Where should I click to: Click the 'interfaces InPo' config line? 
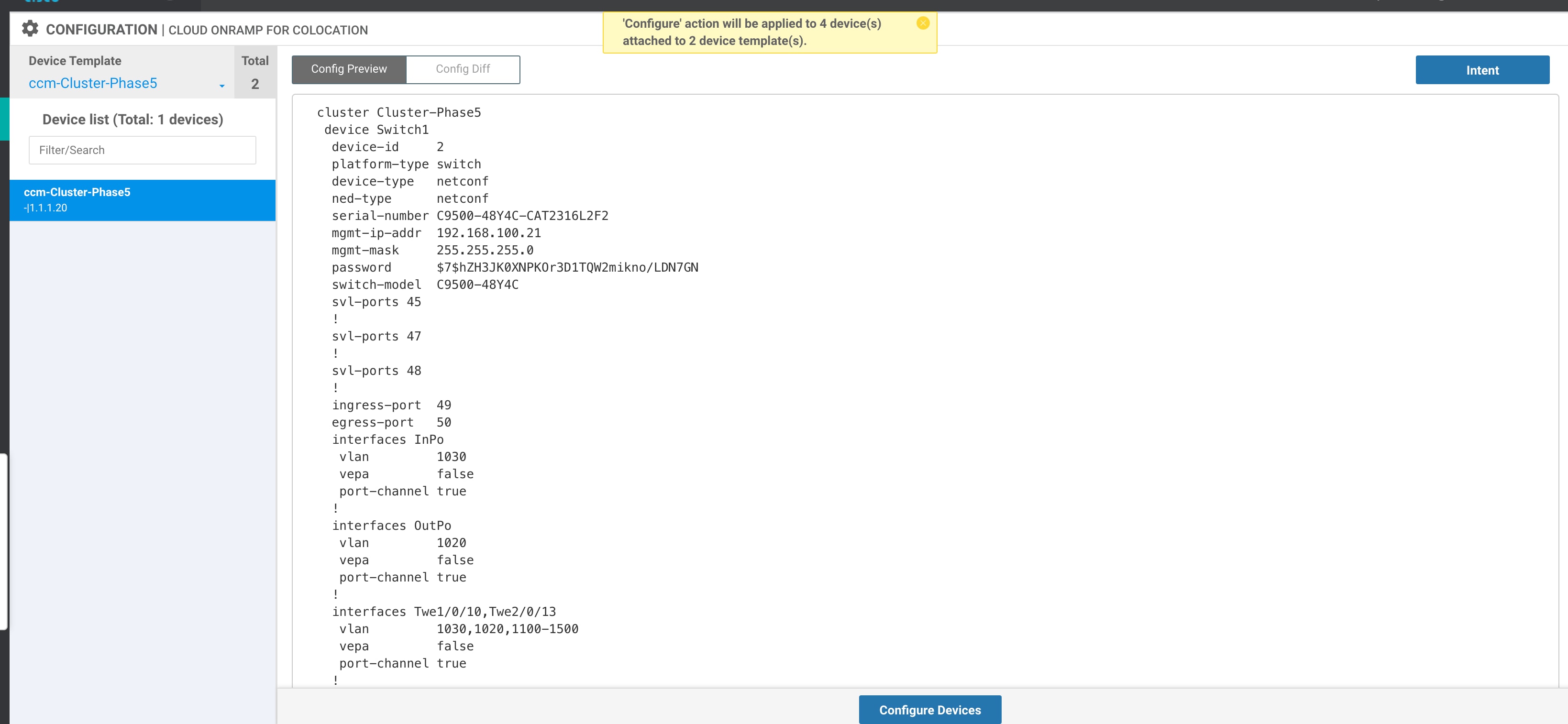coord(388,440)
